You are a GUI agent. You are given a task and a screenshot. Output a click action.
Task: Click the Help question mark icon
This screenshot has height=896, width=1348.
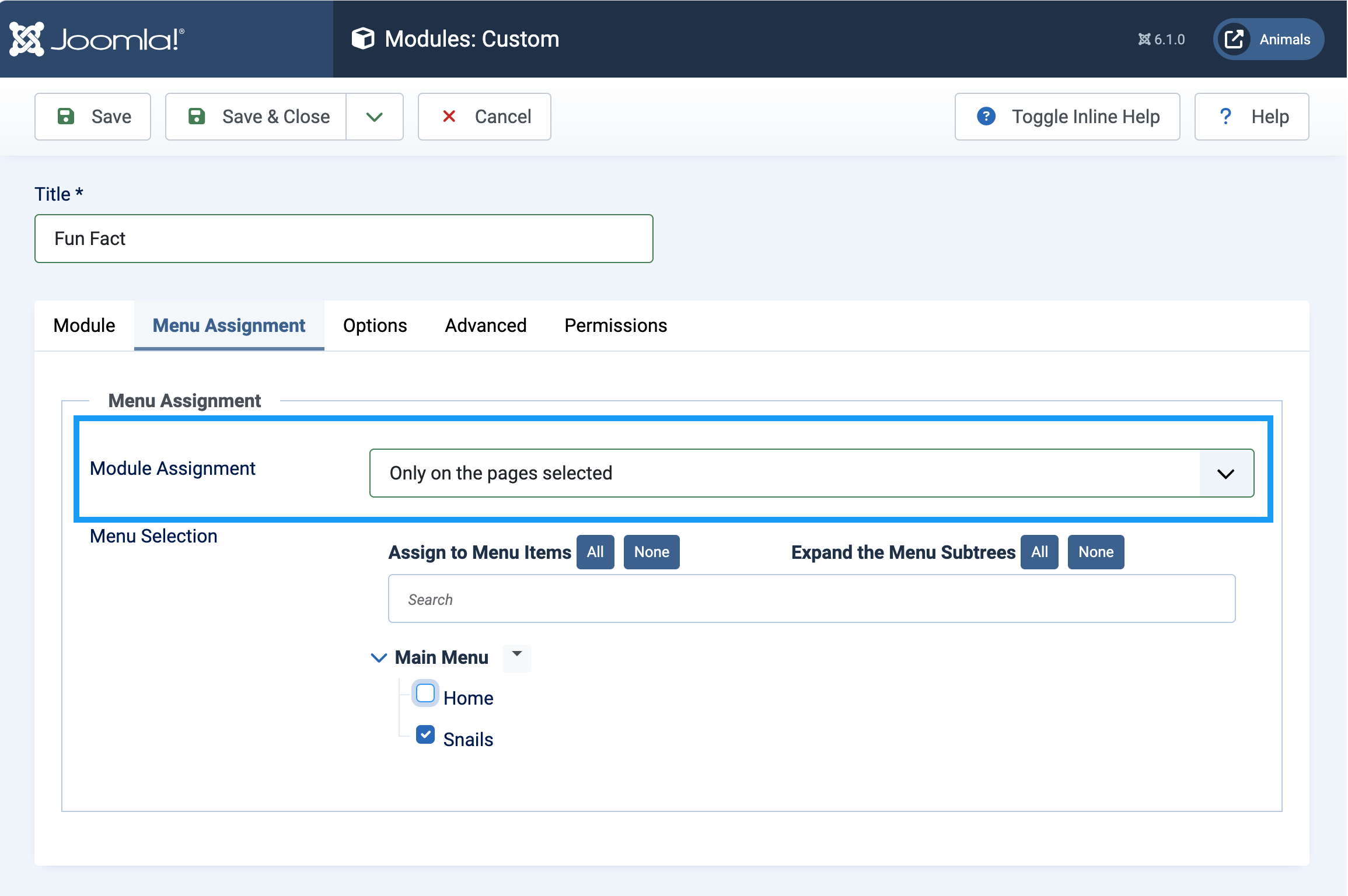pos(1225,116)
